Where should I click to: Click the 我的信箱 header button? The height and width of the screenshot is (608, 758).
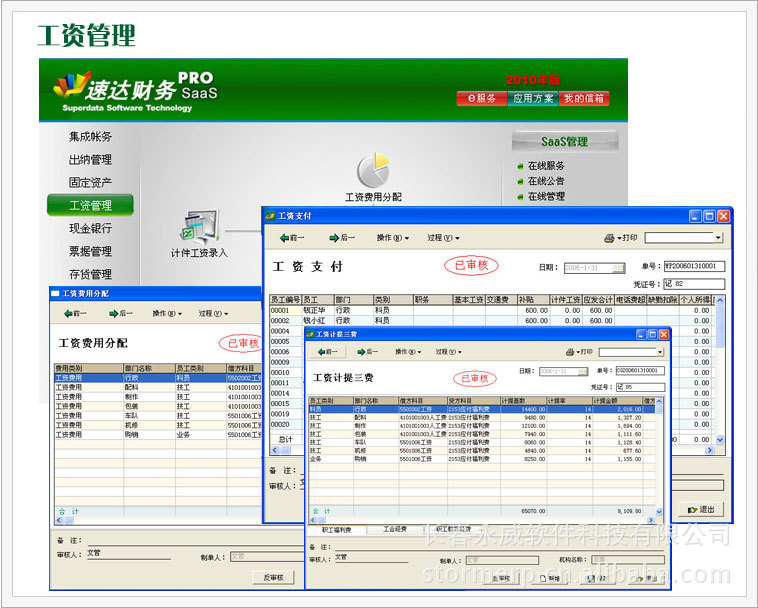click(584, 99)
